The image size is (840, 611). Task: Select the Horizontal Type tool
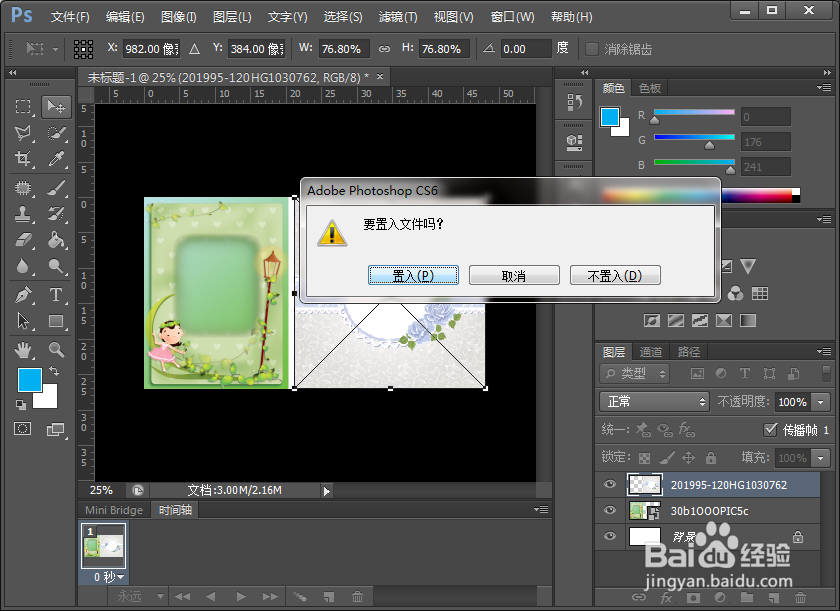(56, 295)
